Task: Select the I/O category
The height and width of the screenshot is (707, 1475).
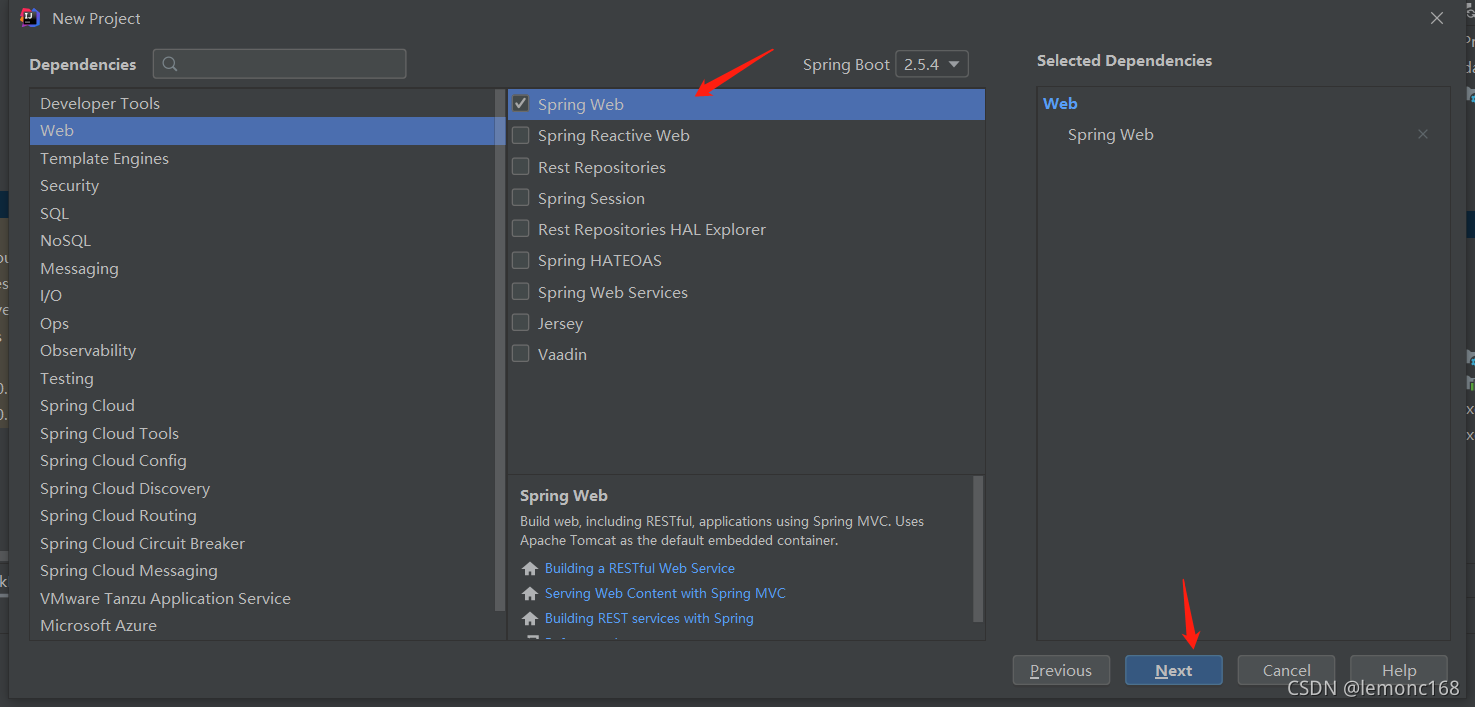Action: pyautogui.click(x=262, y=296)
